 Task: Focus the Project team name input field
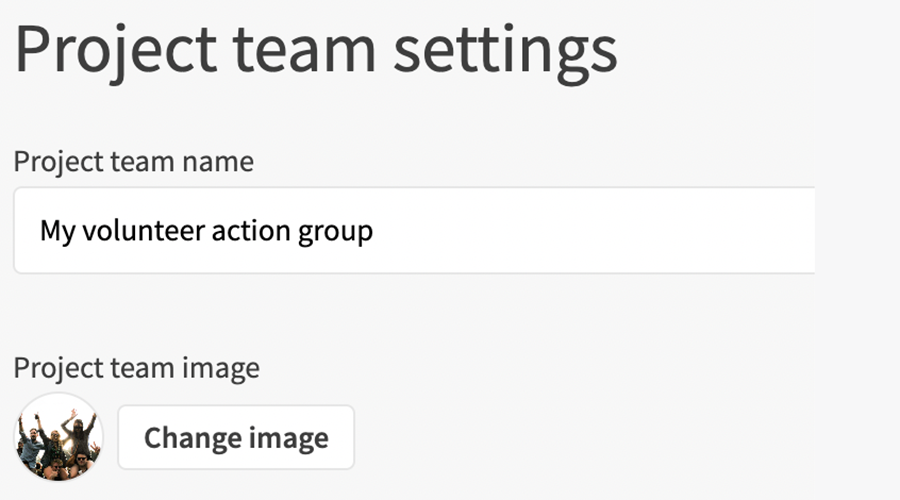[414, 231]
